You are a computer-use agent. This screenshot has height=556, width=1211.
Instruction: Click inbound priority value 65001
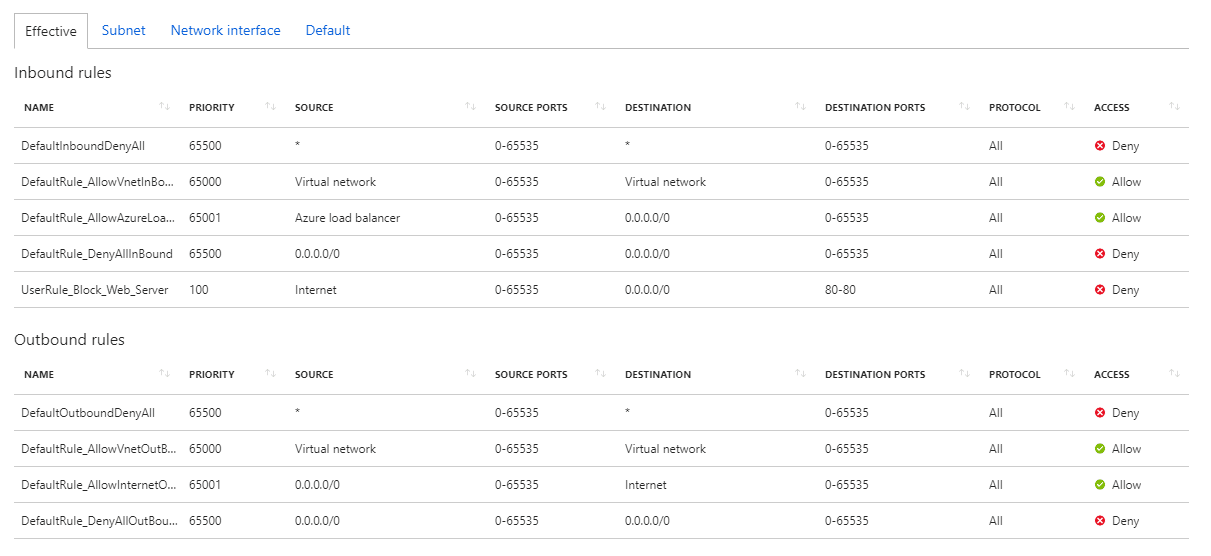click(x=205, y=218)
